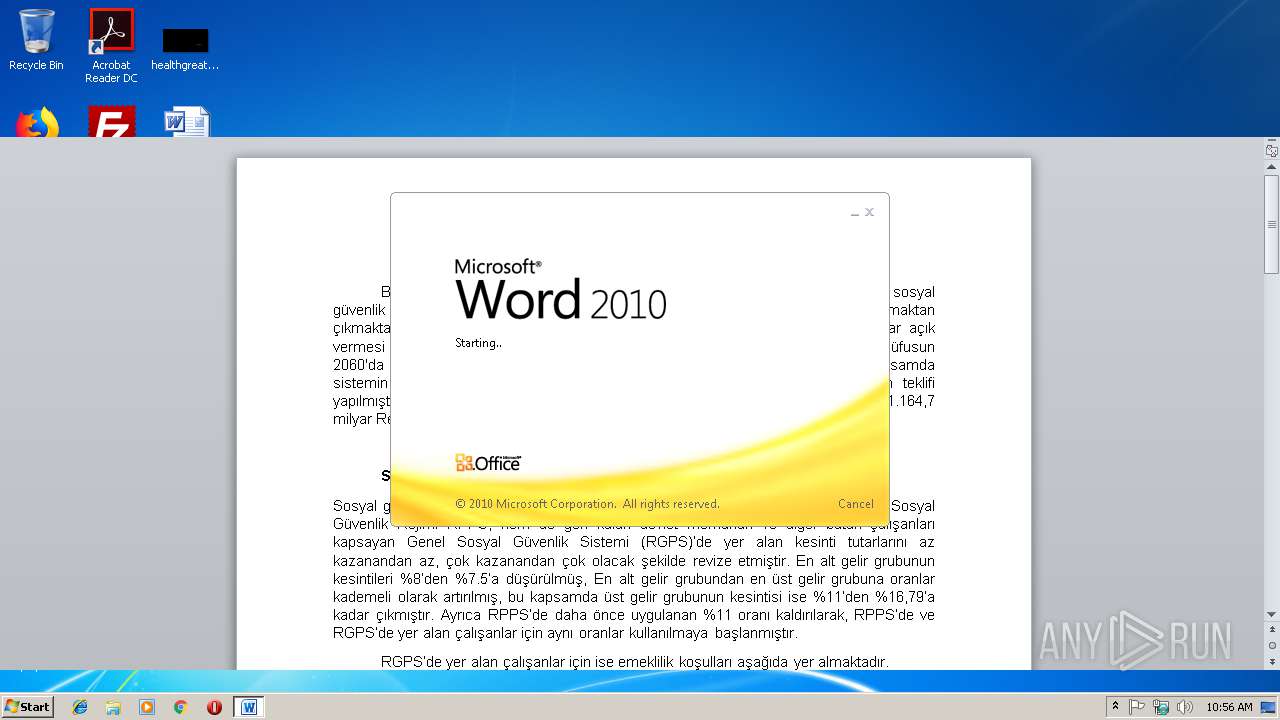Open the Recycle Bin desktop icon
Image resolution: width=1280 pixels, height=720 pixels.
pyautogui.click(x=36, y=40)
